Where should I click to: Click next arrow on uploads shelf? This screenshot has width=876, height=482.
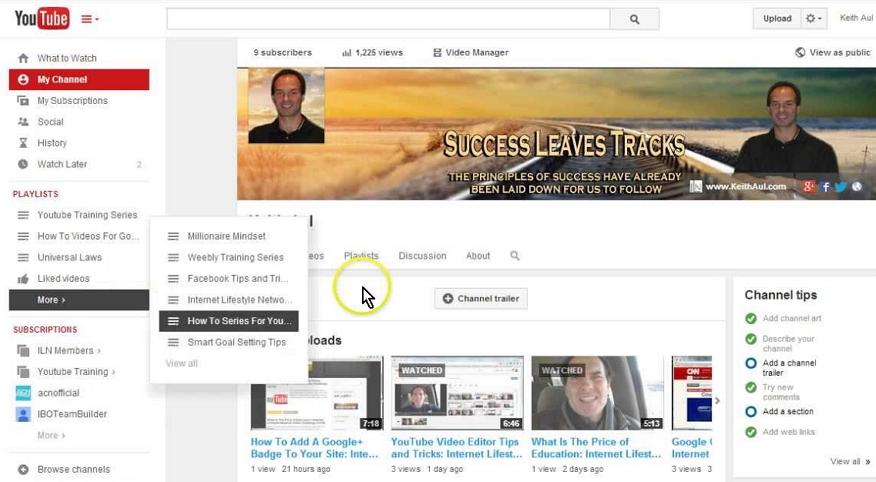click(x=717, y=400)
